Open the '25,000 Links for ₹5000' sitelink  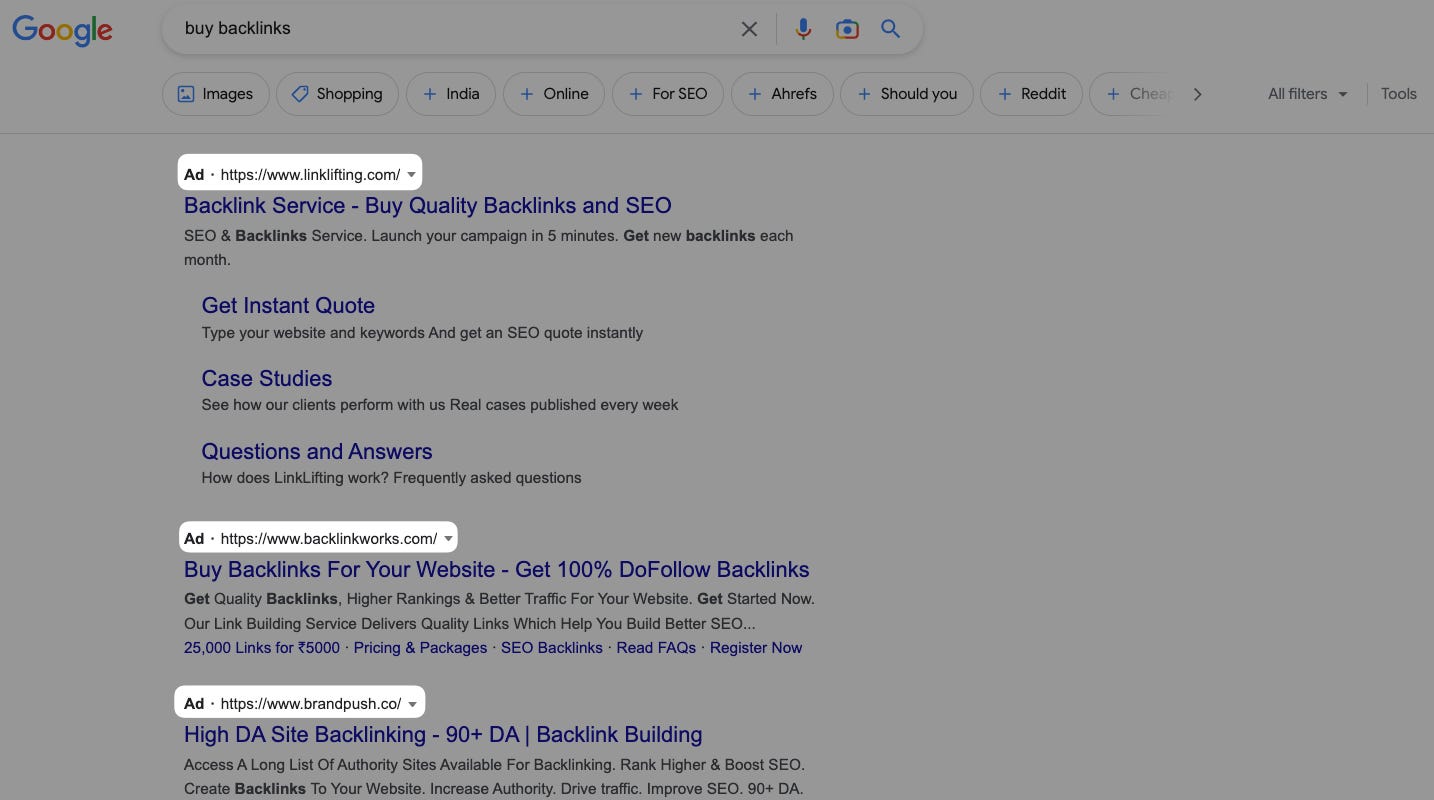[262, 648]
